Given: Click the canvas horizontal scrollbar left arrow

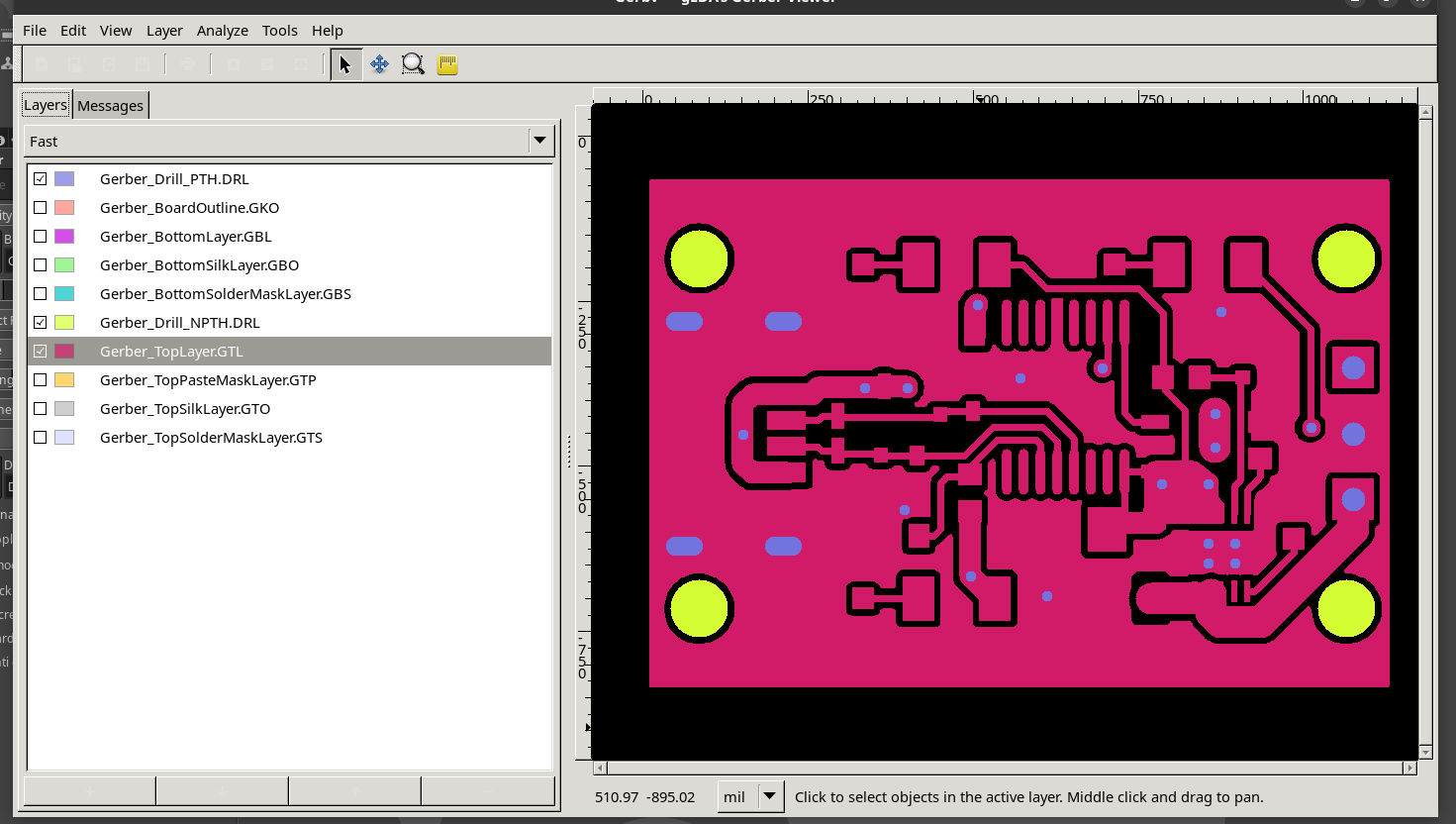Looking at the screenshot, I should click(600, 768).
